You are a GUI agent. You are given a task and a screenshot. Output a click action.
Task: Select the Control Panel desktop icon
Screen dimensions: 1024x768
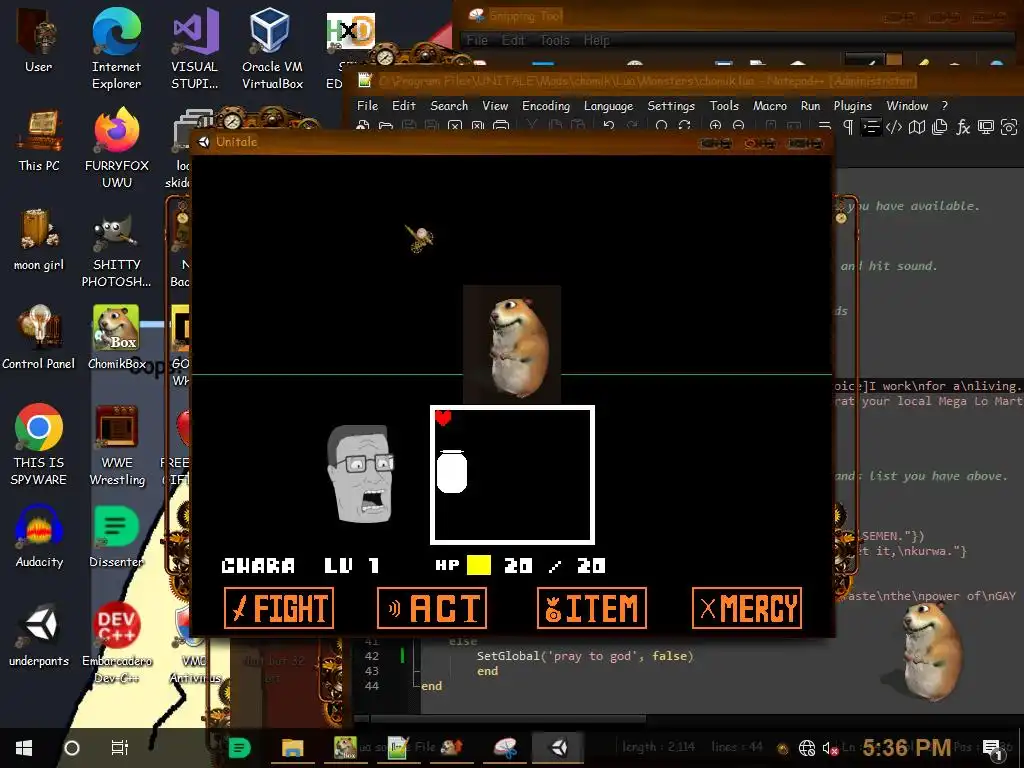(39, 338)
